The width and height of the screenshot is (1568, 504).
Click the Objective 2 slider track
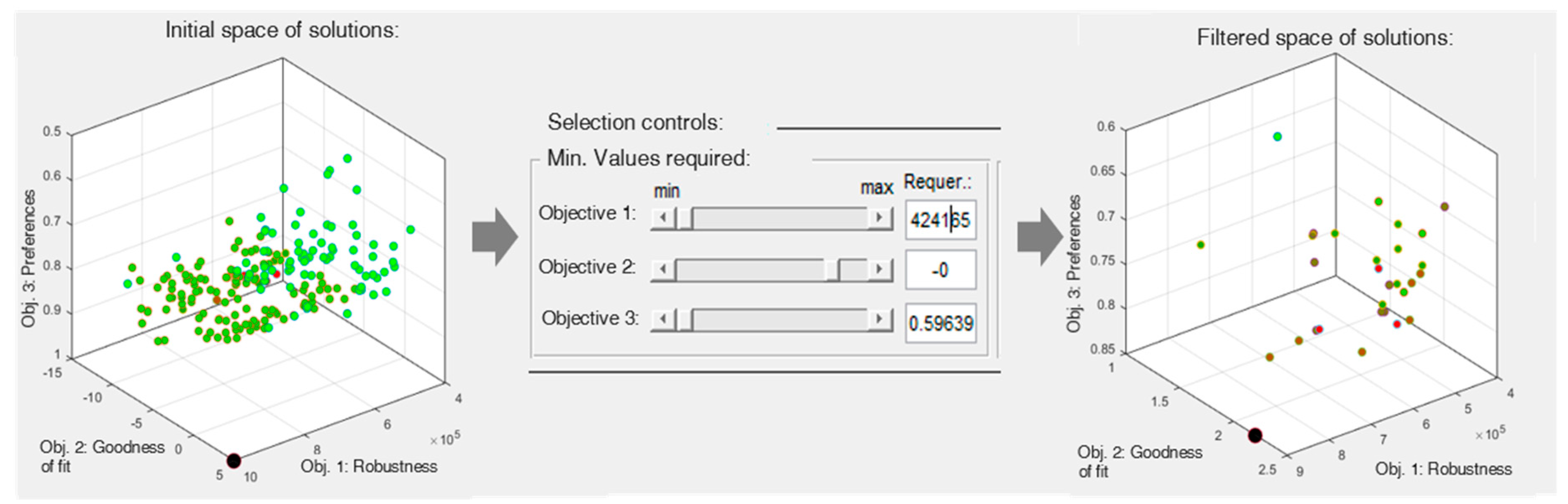point(772,269)
